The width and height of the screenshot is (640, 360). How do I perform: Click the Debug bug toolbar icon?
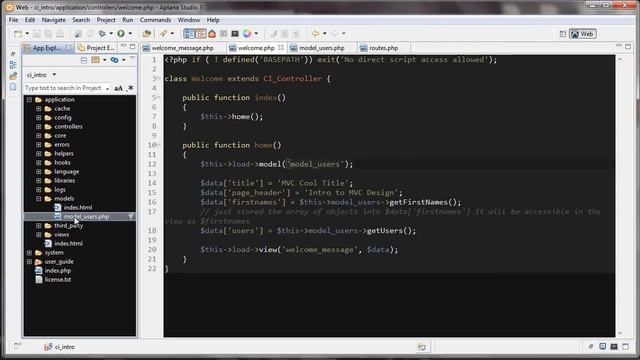[102, 34]
